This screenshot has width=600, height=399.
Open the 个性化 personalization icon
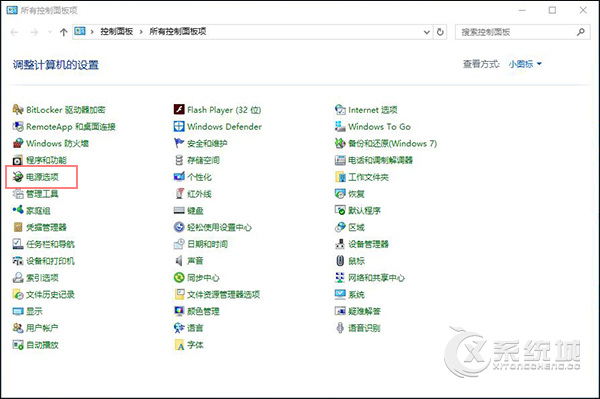[179, 177]
